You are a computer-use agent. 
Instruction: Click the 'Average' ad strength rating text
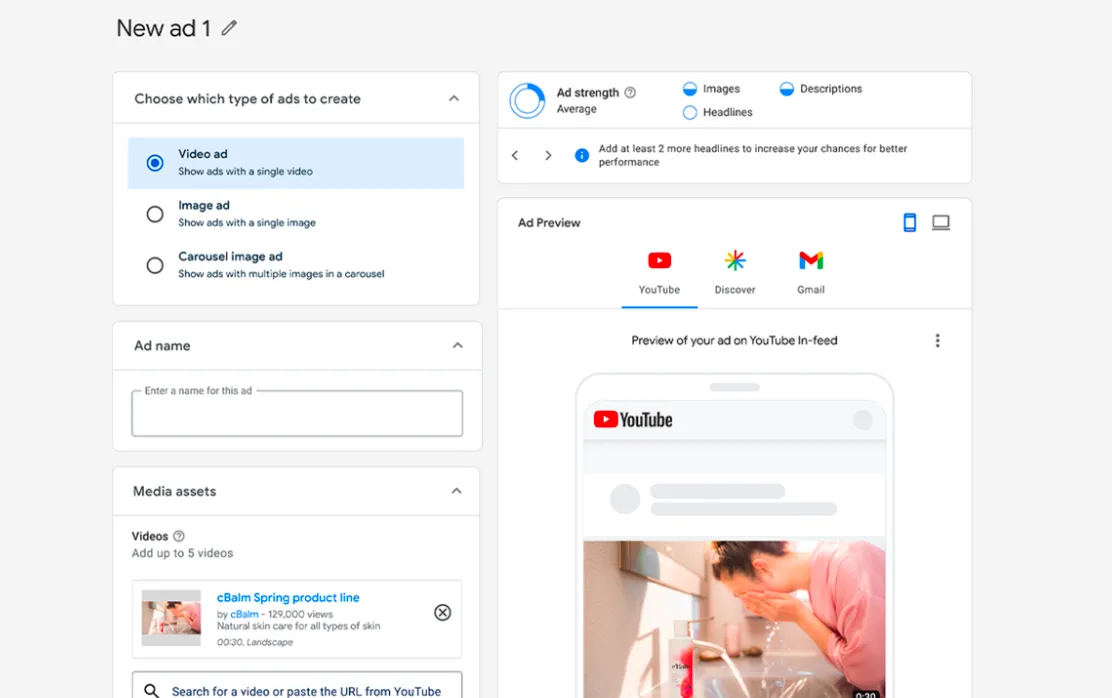[577, 109]
